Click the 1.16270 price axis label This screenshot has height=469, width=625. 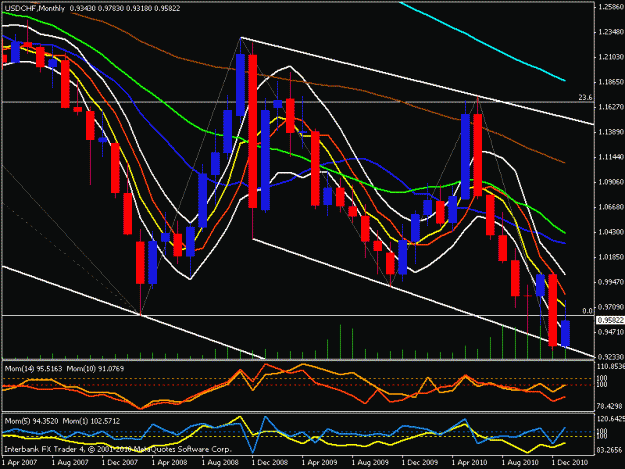(x=611, y=107)
